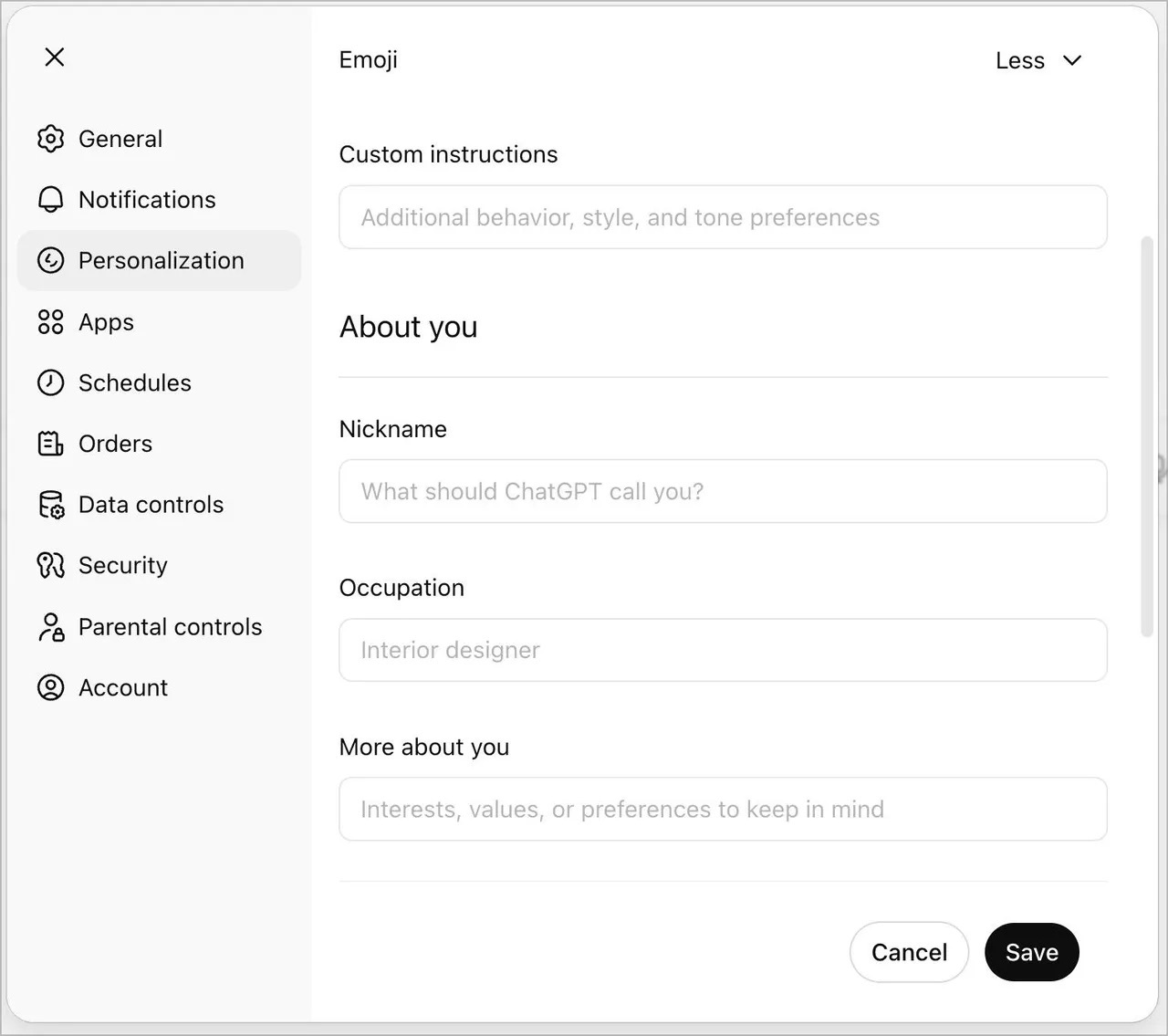
Task: Save your personalization changes
Action: click(x=1031, y=952)
